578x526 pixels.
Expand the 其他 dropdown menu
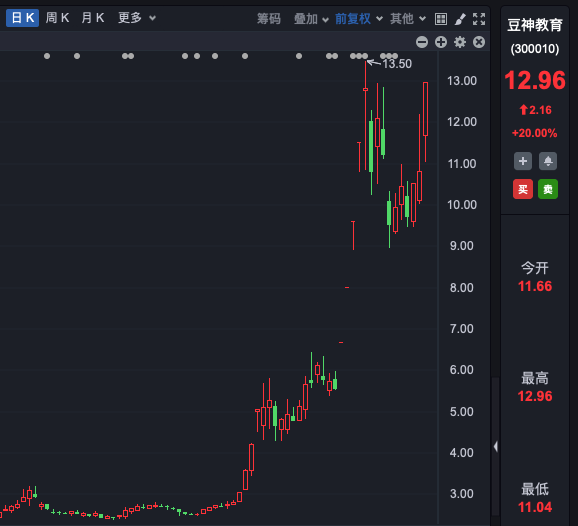[x=408, y=19]
